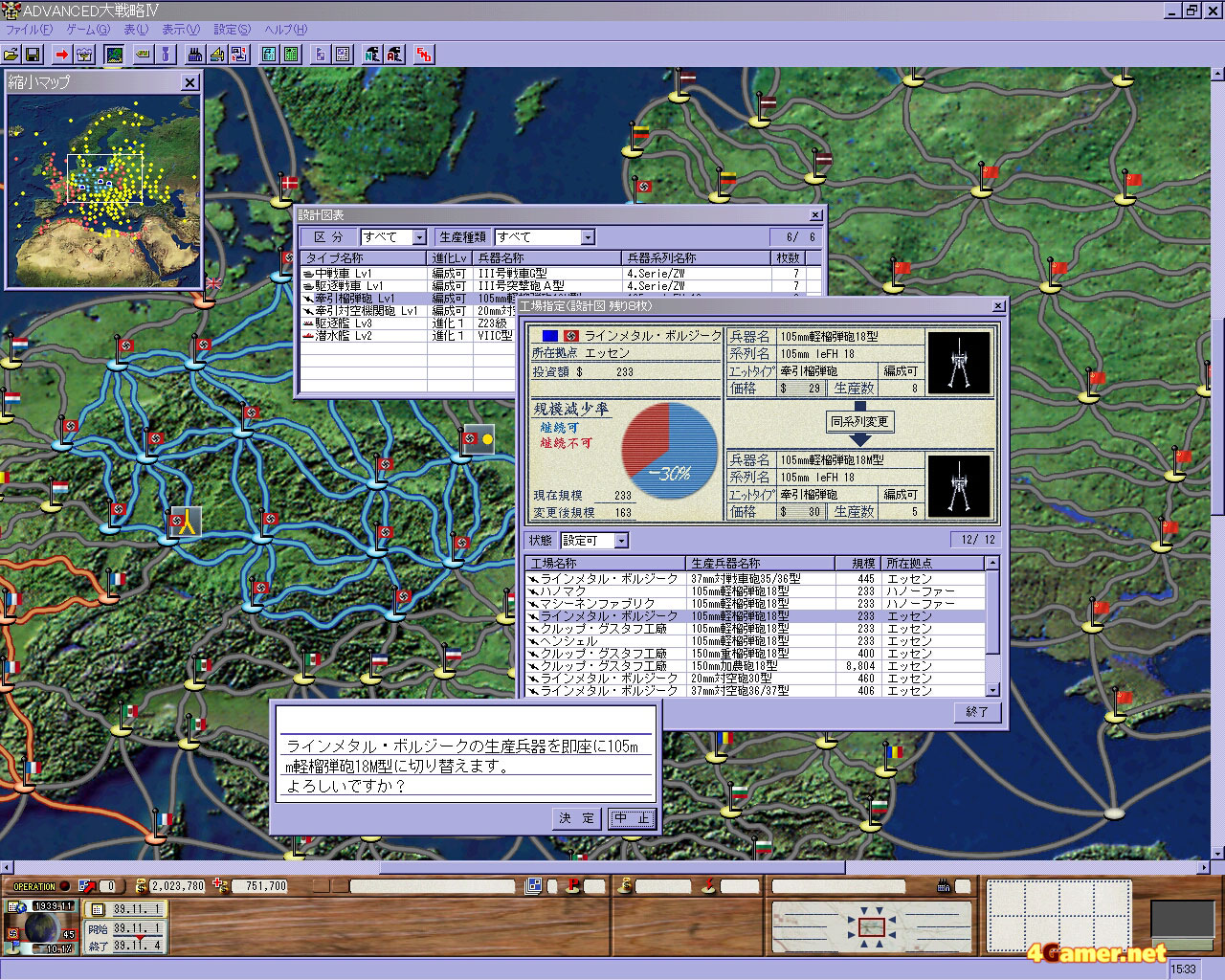Click the factory list scrollbar down arrow
Viewport: 1225px width, 980px height.
(992, 689)
